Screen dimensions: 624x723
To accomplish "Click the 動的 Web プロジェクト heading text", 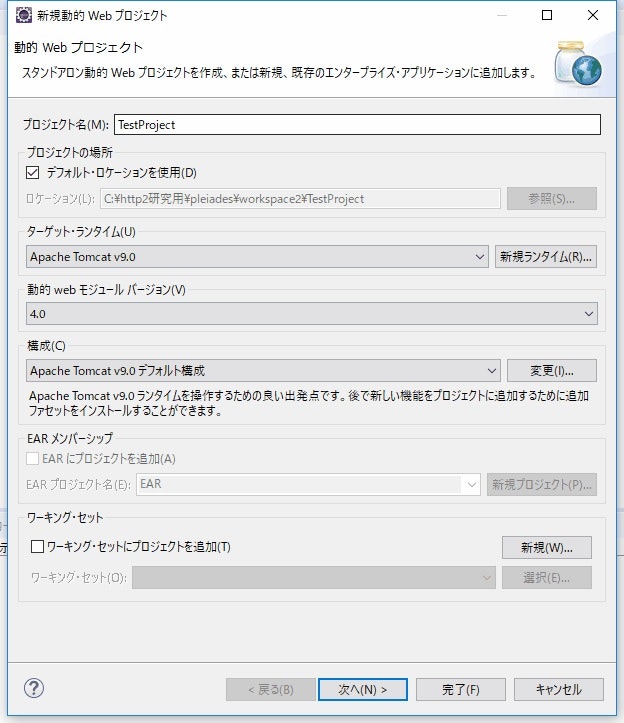I will click(78, 47).
